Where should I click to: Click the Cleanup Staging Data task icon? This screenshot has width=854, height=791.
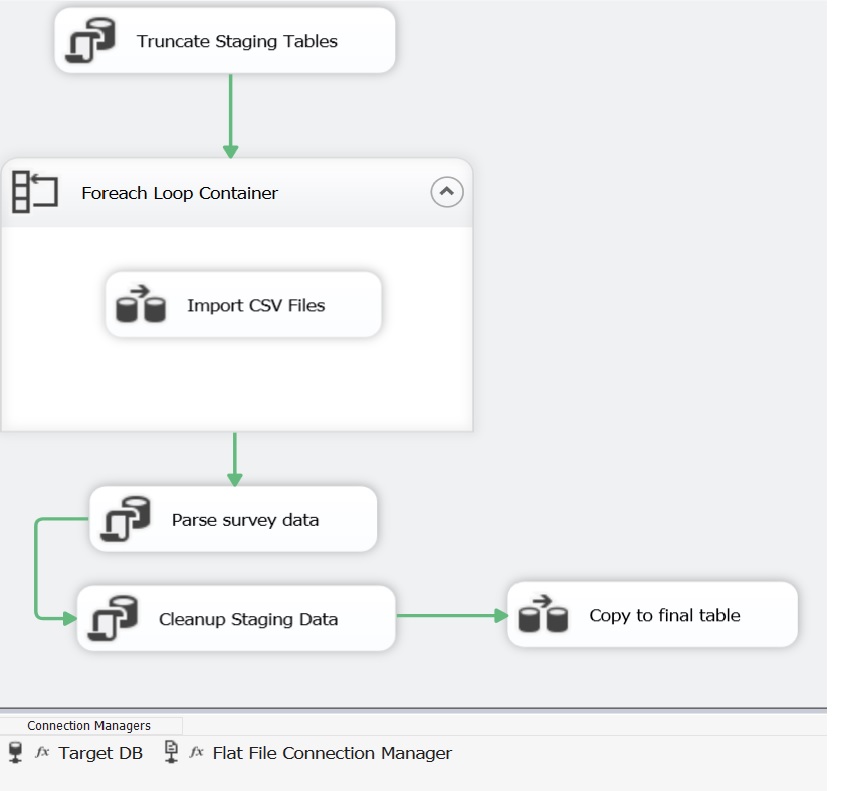114,618
